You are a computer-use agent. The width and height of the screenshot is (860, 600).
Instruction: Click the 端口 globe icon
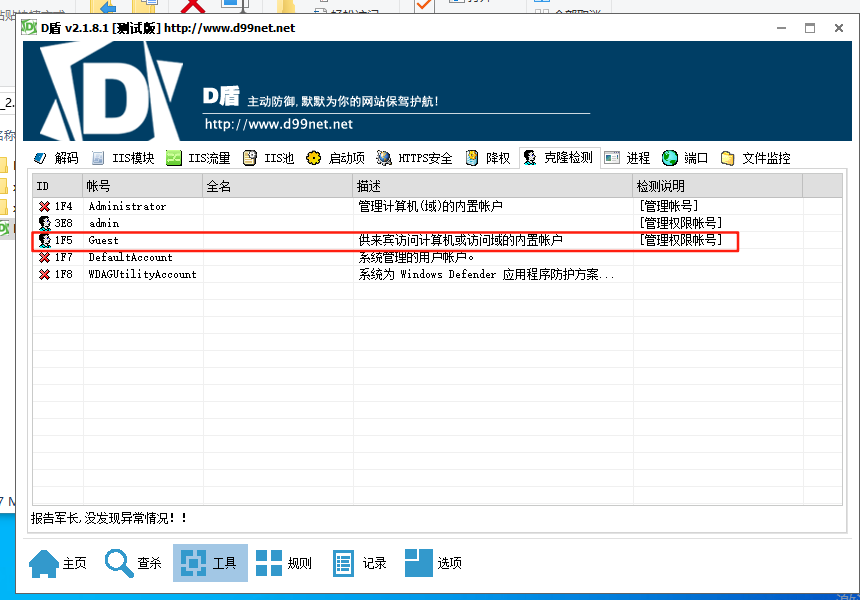670,159
